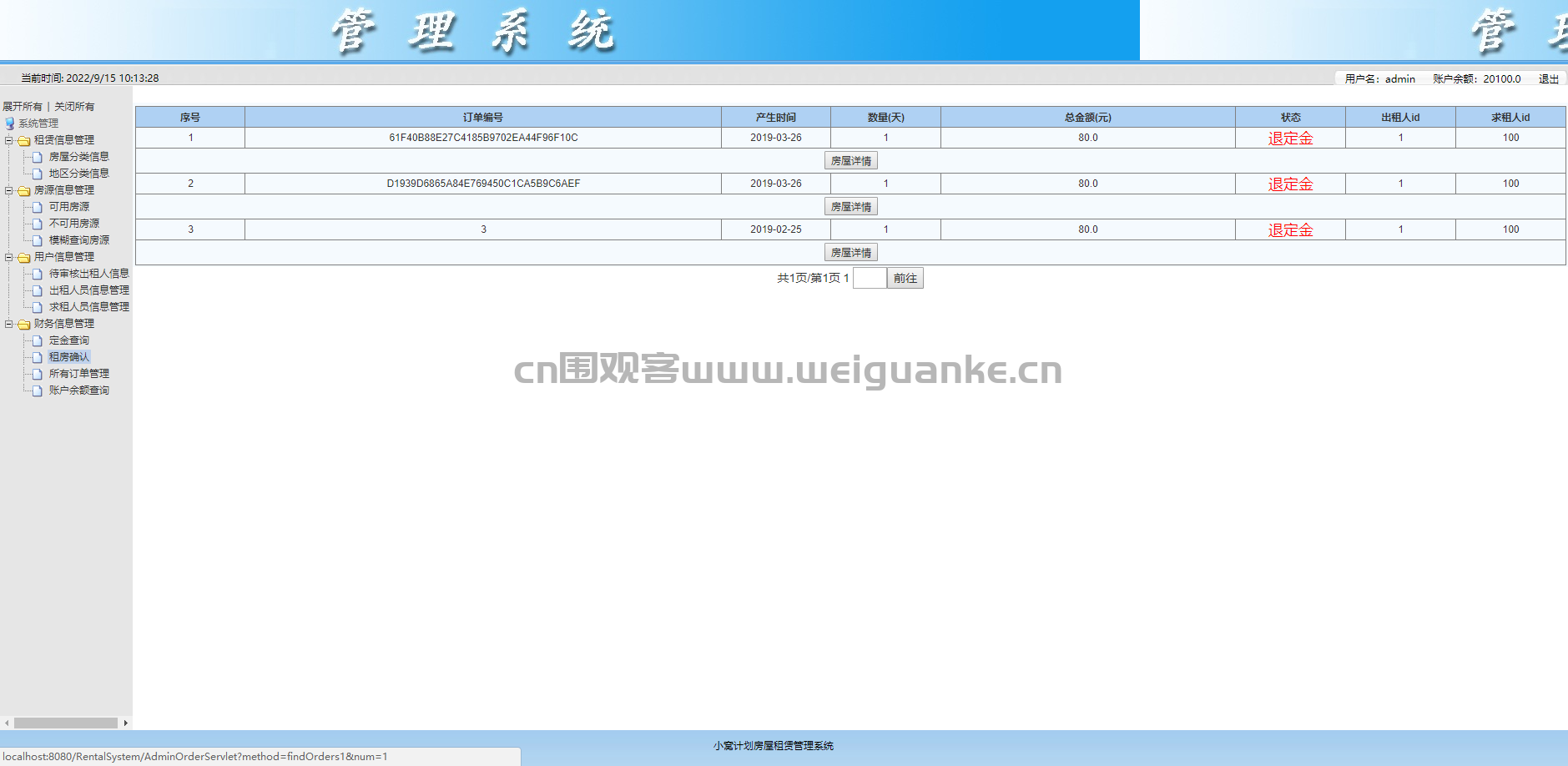The width and height of the screenshot is (1568, 766).
Task: Open 房屋详情 for order D1939D6865A84E769450C1CA5B9C6AEF
Action: (x=850, y=207)
